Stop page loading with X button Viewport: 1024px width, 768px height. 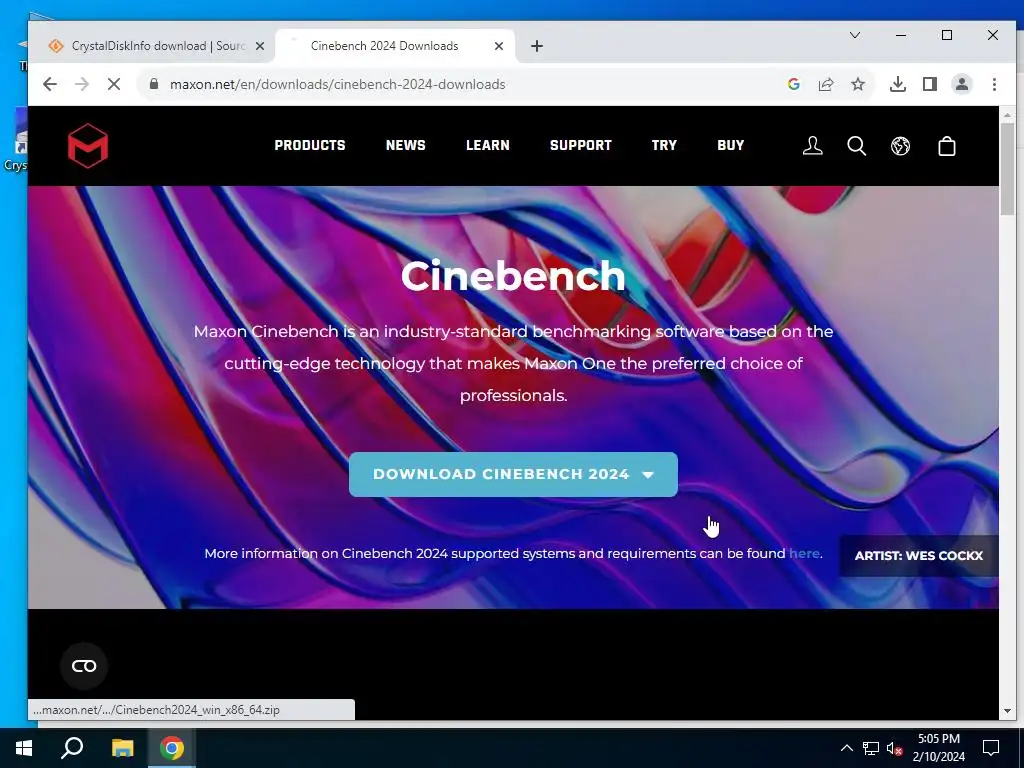(x=114, y=84)
